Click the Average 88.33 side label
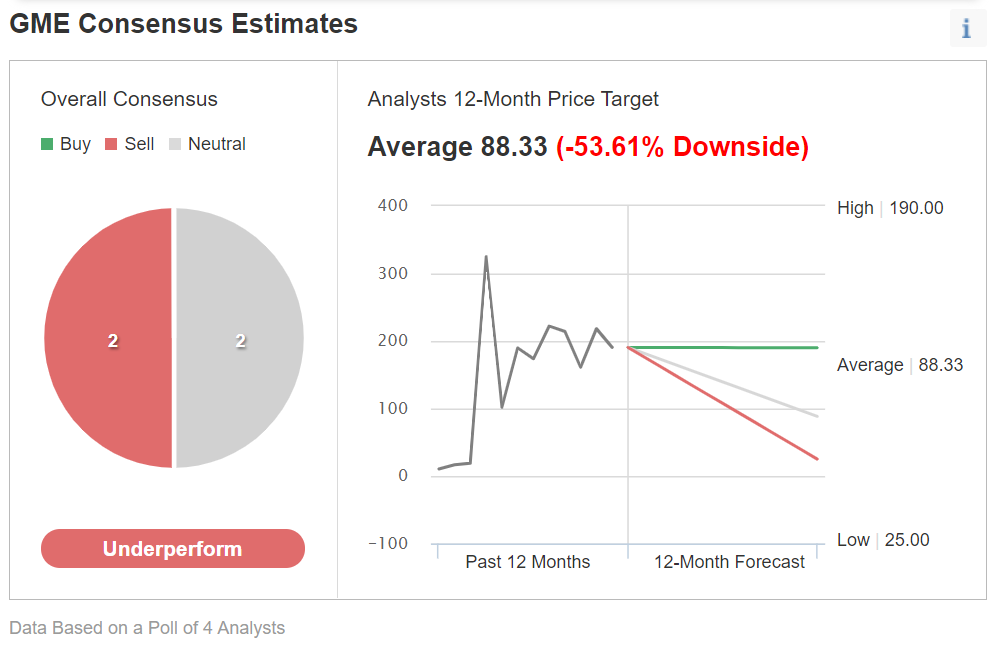 click(900, 365)
